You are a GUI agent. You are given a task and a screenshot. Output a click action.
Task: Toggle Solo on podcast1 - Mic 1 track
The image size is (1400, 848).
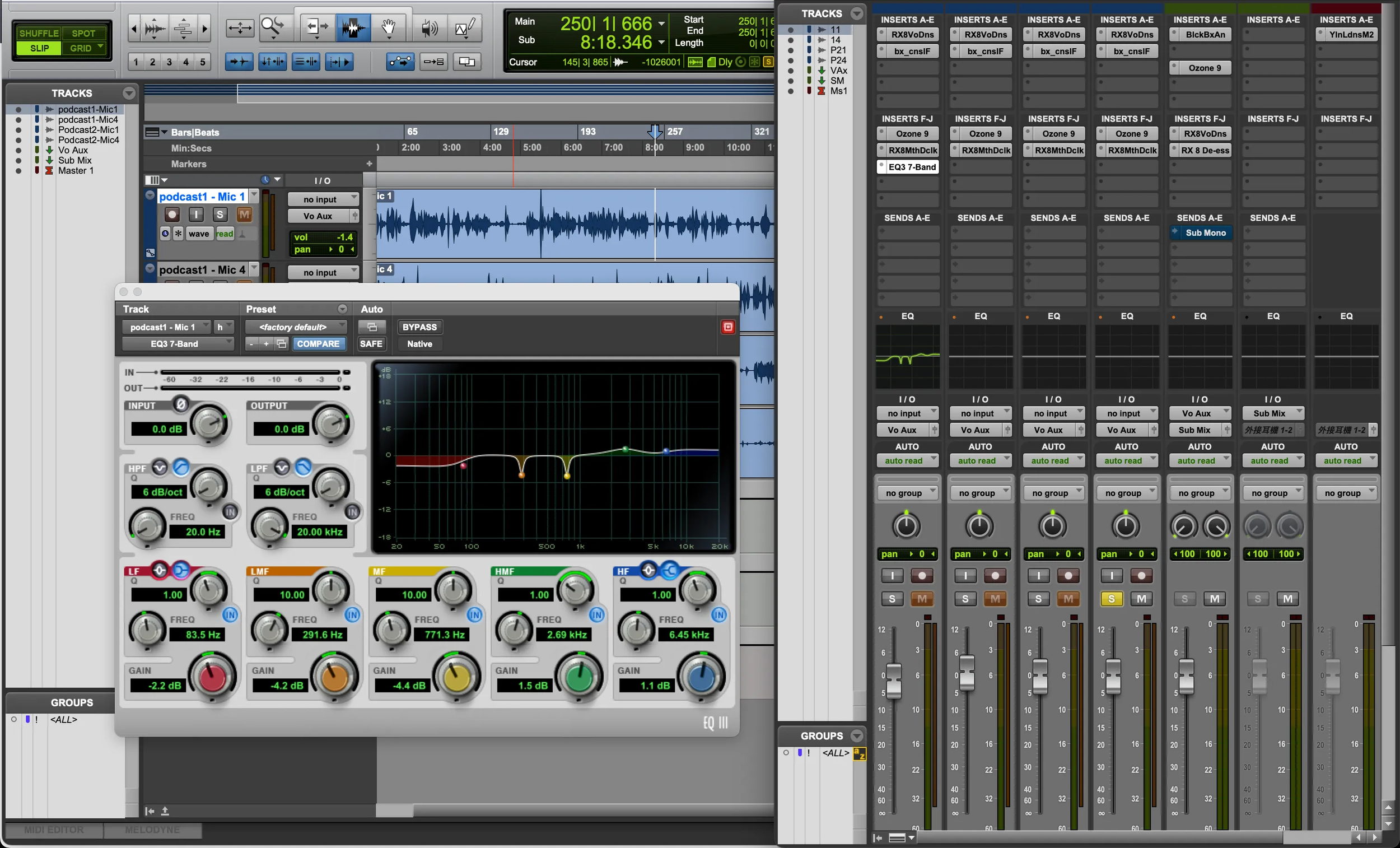(x=220, y=215)
